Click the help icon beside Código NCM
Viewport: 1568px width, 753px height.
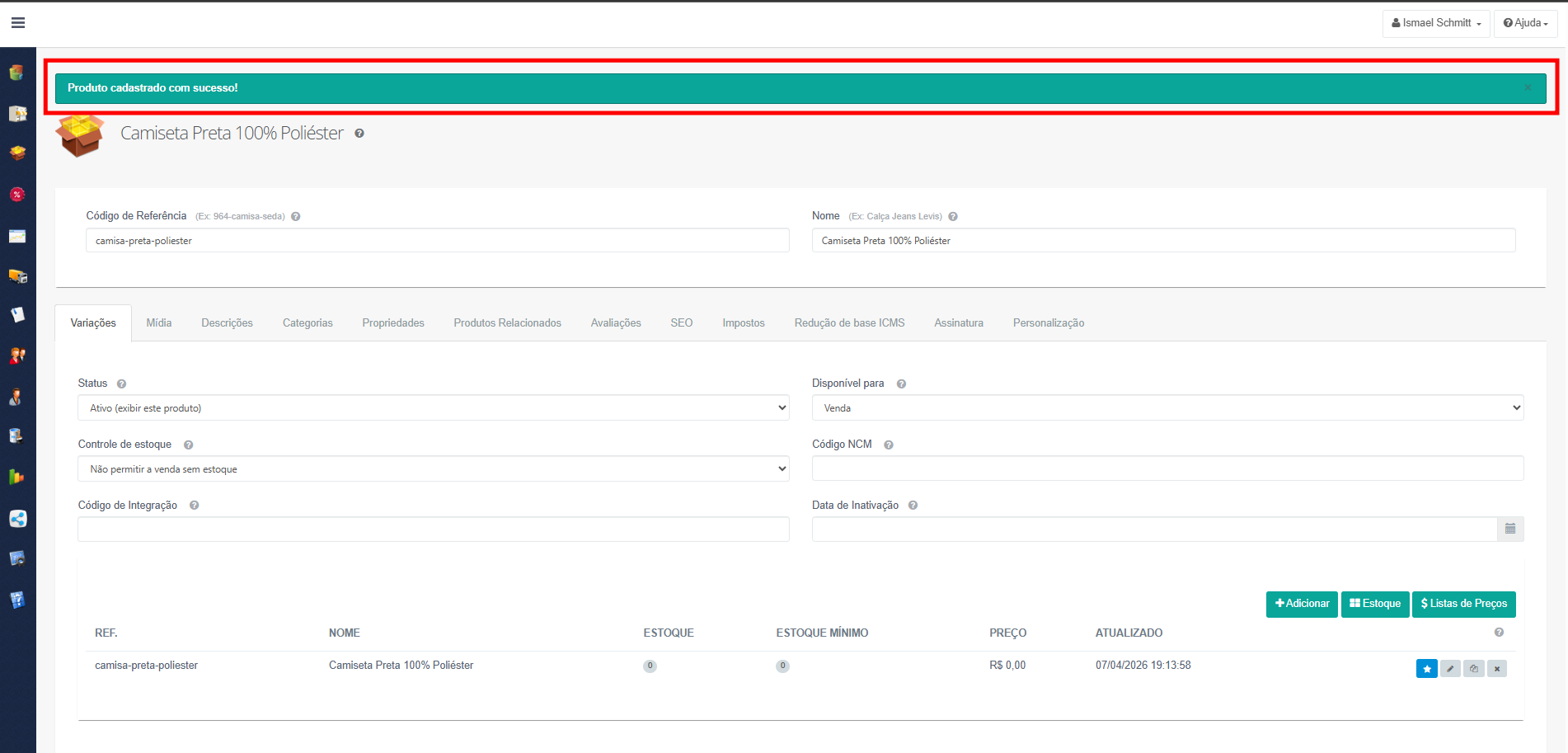tap(889, 445)
